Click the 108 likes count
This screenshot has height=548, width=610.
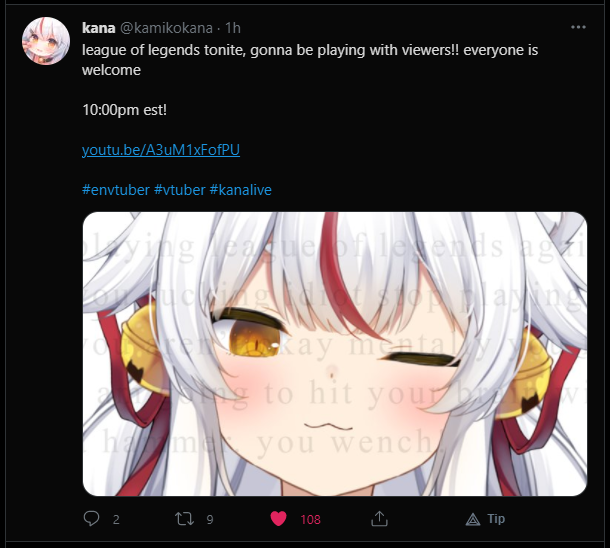pyautogui.click(x=310, y=519)
